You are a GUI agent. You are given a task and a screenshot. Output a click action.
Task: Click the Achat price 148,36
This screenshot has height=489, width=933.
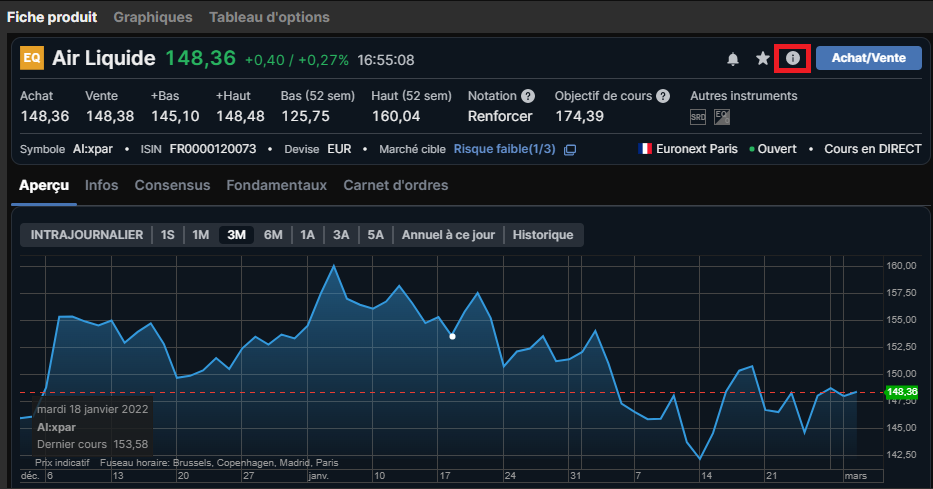click(x=45, y=117)
